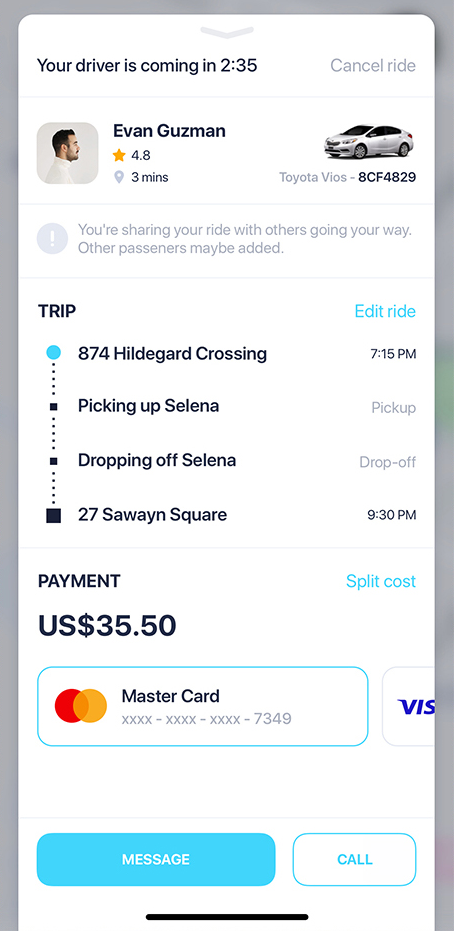Tap the Mastercard logo icon

81,706
